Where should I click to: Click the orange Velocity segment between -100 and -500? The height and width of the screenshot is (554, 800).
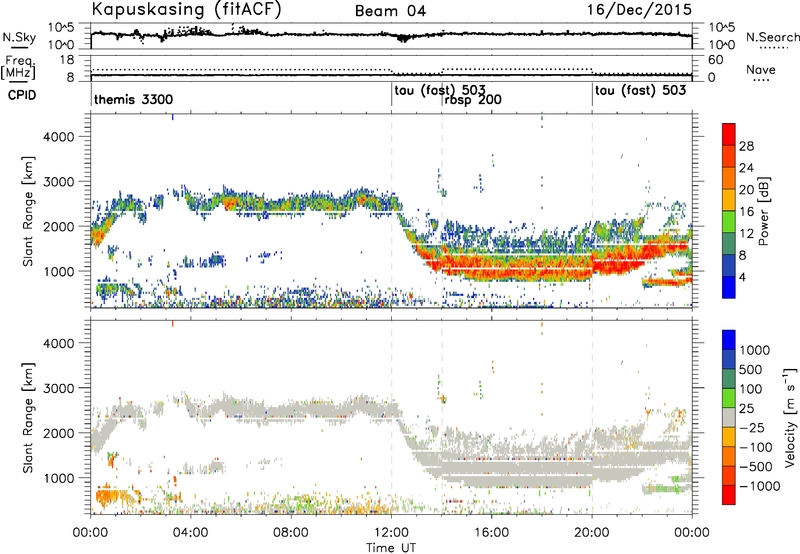(x=729, y=456)
